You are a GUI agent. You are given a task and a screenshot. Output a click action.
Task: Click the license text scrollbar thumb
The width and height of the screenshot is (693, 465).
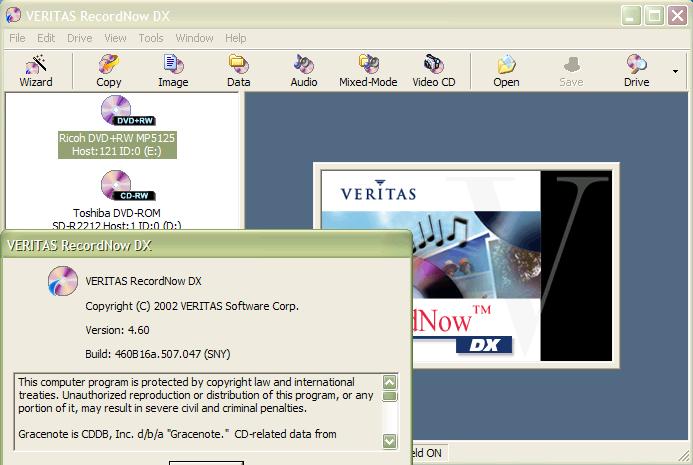[389, 396]
